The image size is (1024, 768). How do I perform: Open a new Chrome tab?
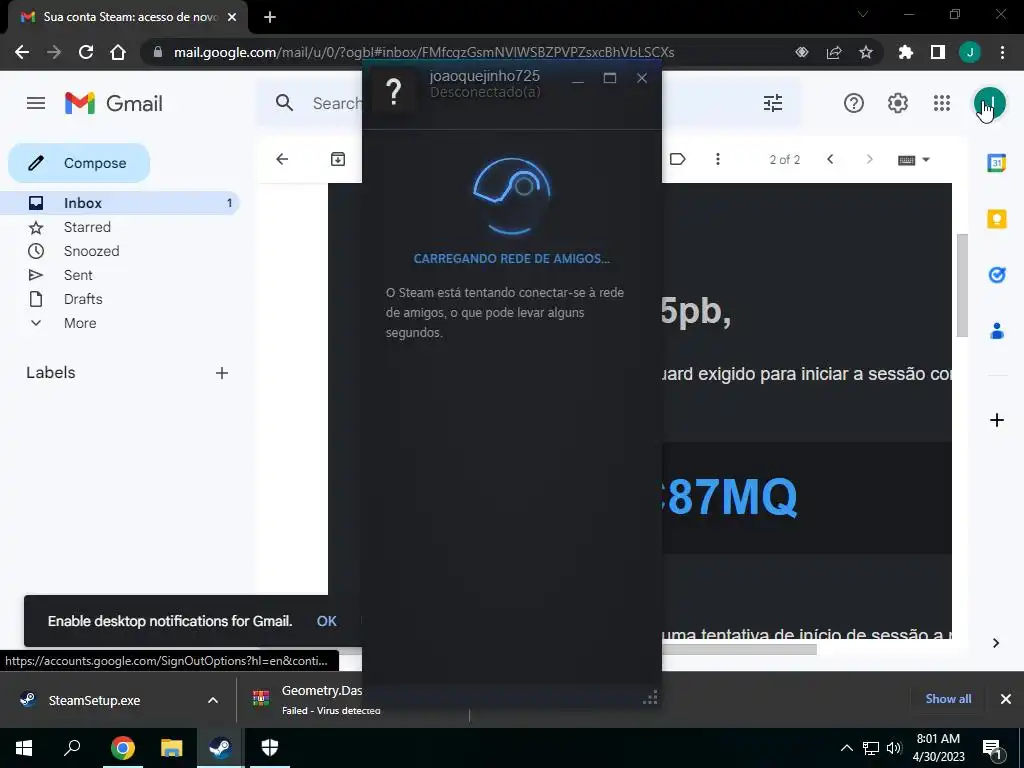click(x=270, y=17)
